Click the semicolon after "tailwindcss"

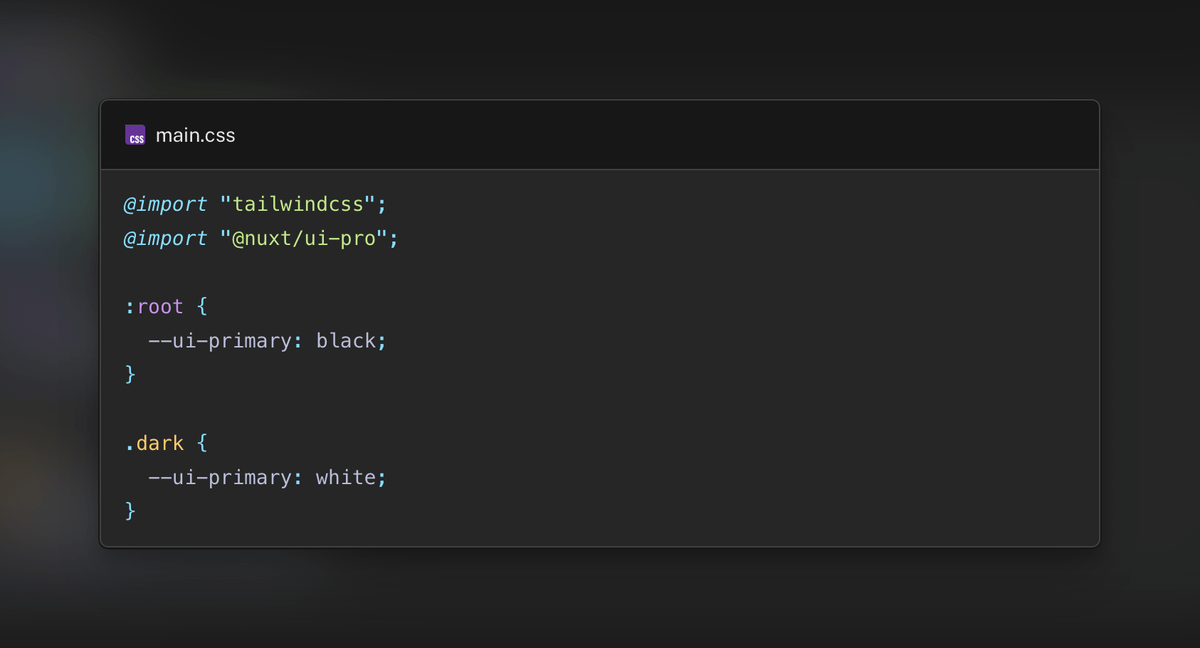tap(381, 205)
